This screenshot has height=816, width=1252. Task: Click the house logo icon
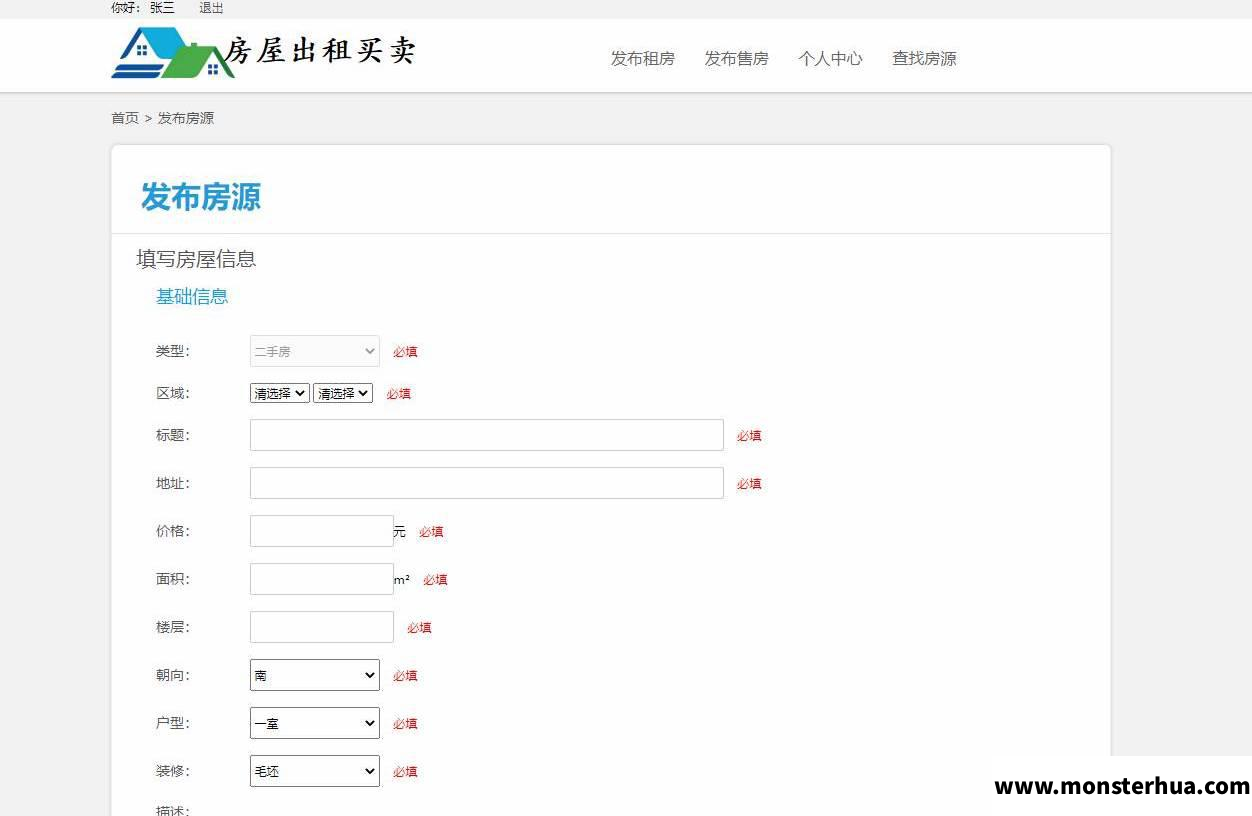[172, 53]
